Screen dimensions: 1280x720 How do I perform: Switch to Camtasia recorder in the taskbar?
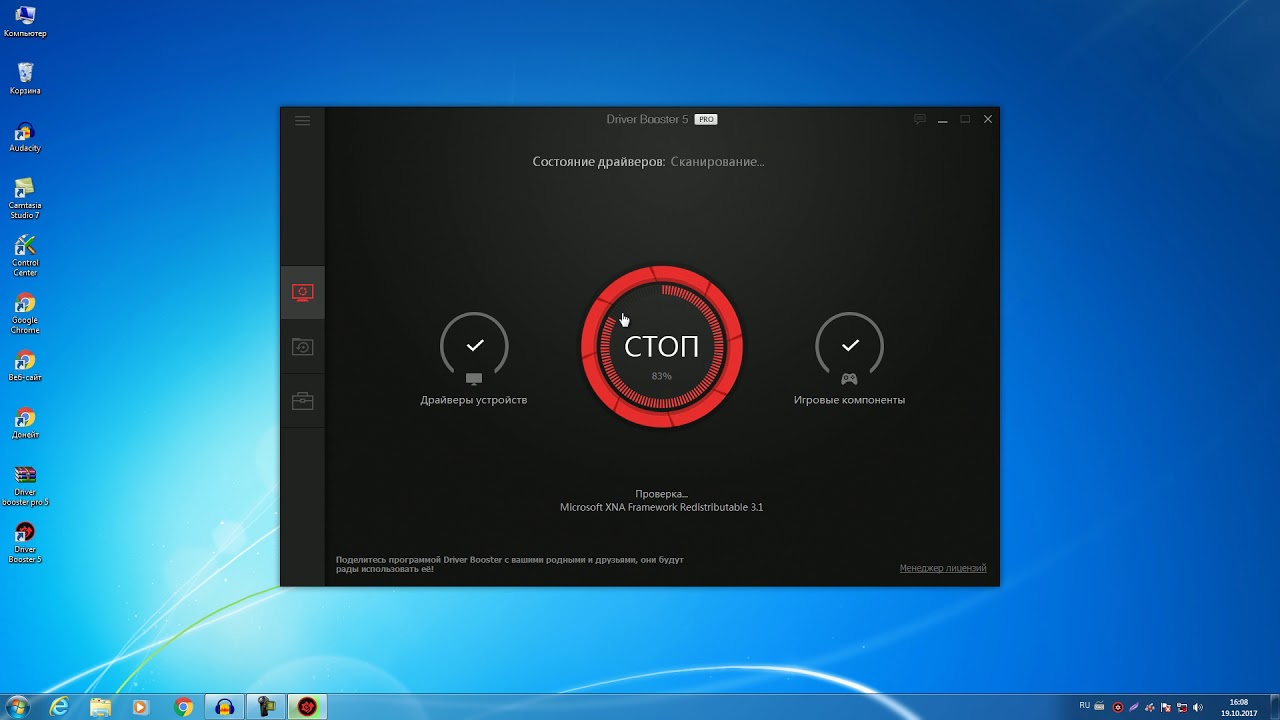[x=265, y=707]
